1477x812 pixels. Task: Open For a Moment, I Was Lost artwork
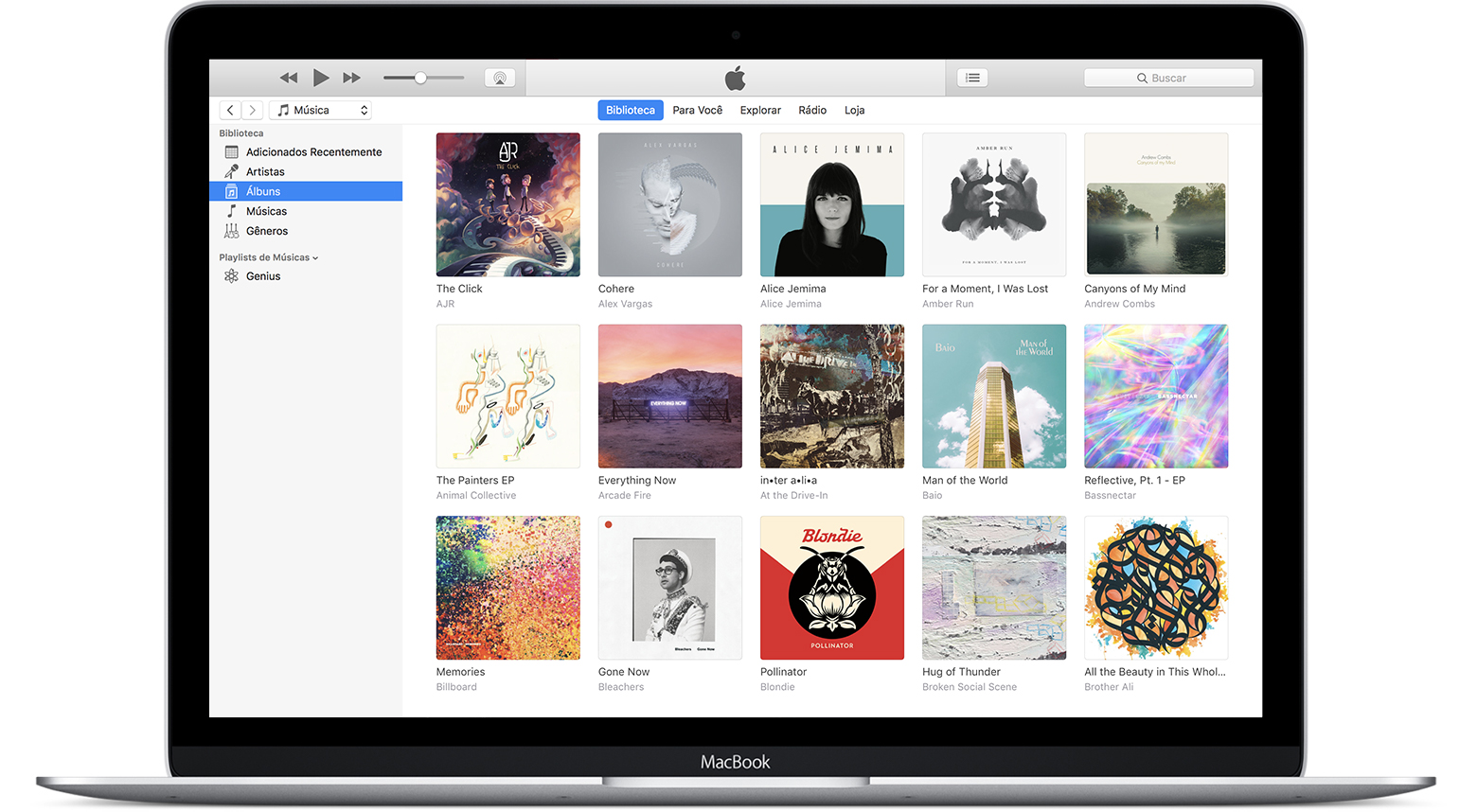click(994, 204)
